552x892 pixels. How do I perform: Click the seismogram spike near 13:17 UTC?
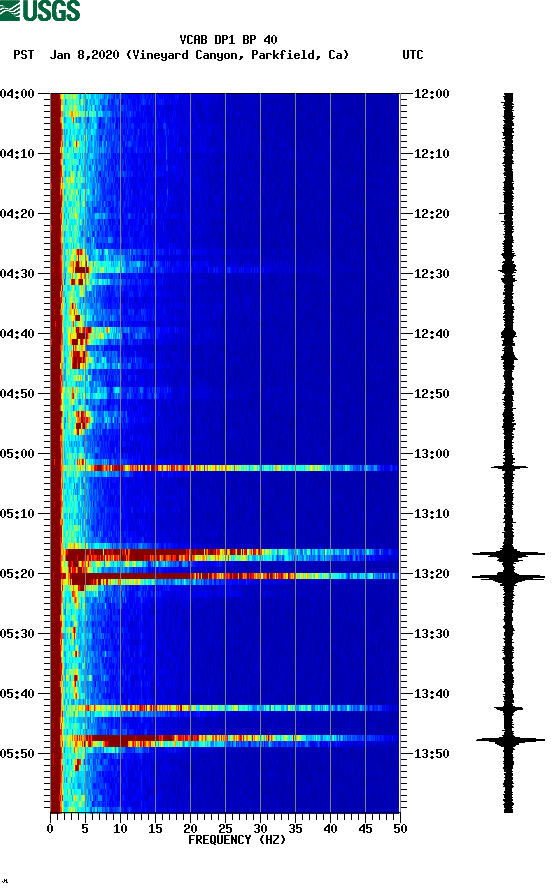coord(508,554)
